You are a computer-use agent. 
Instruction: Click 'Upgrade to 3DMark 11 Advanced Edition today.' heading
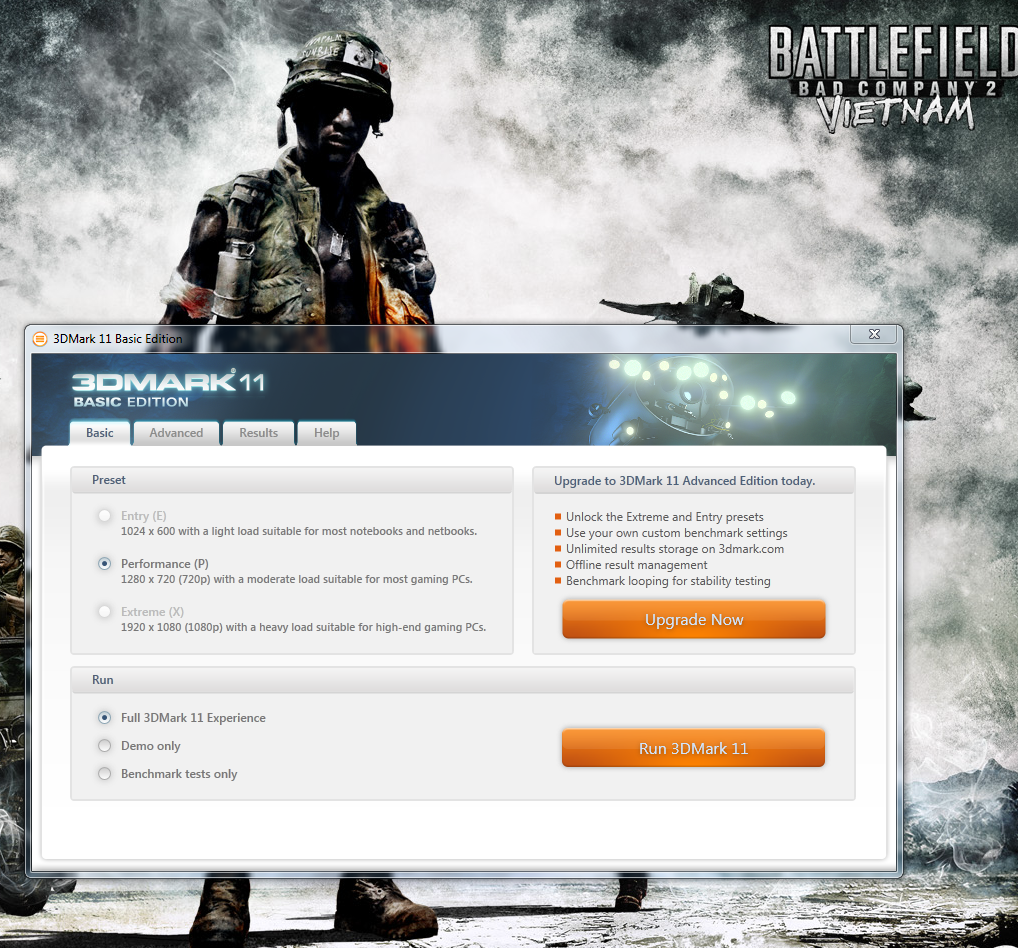pos(684,481)
